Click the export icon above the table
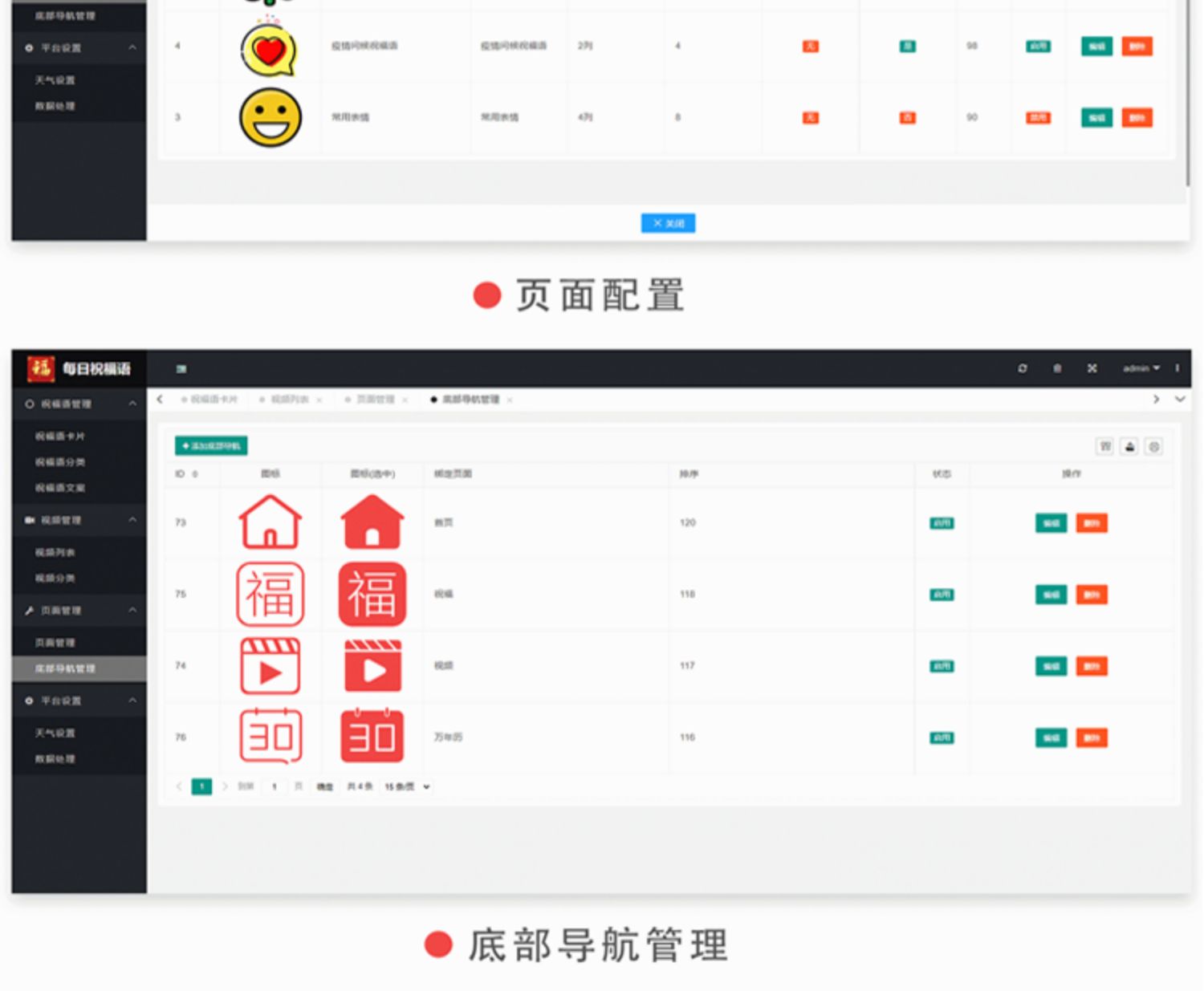Viewport: 1204px width, 991px height. tap(1129, 446)
